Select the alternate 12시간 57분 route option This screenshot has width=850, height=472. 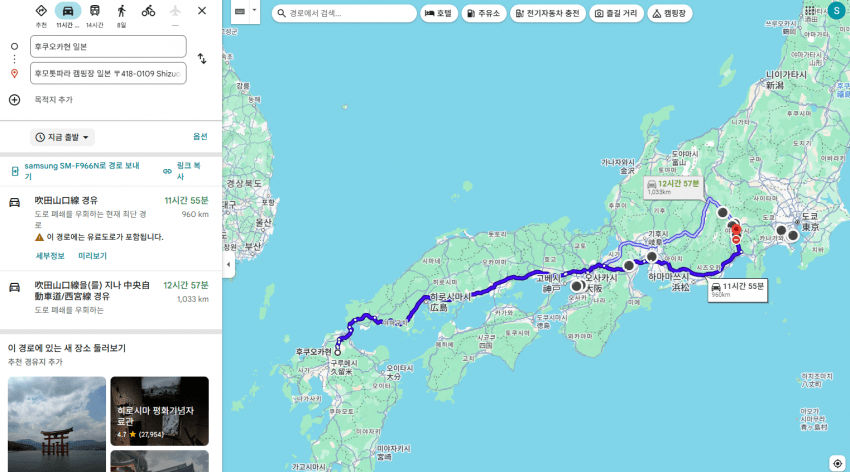click(110, 291)
